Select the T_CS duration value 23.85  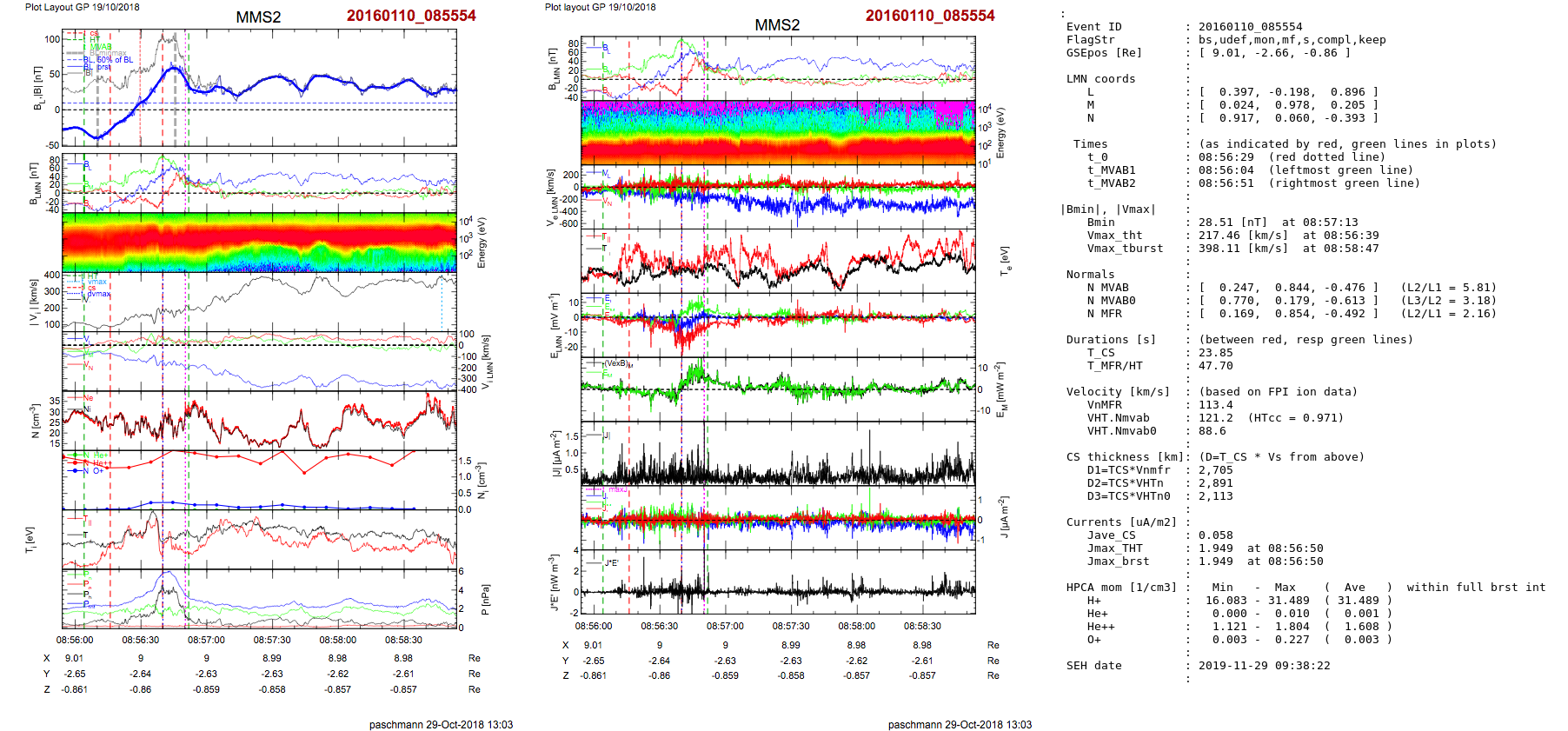1215,353
